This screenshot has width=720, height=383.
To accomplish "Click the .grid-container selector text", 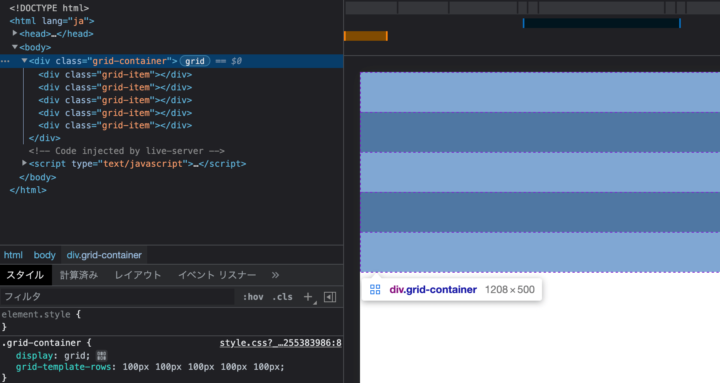I will [41, 343].
